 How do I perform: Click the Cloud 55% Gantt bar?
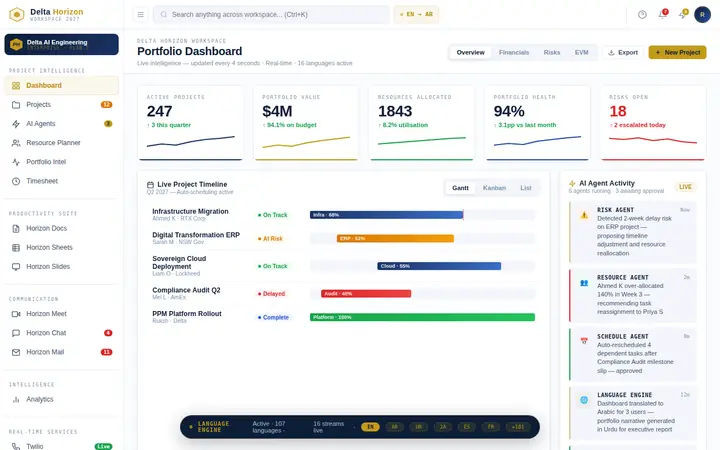click(x=439, y=266)
